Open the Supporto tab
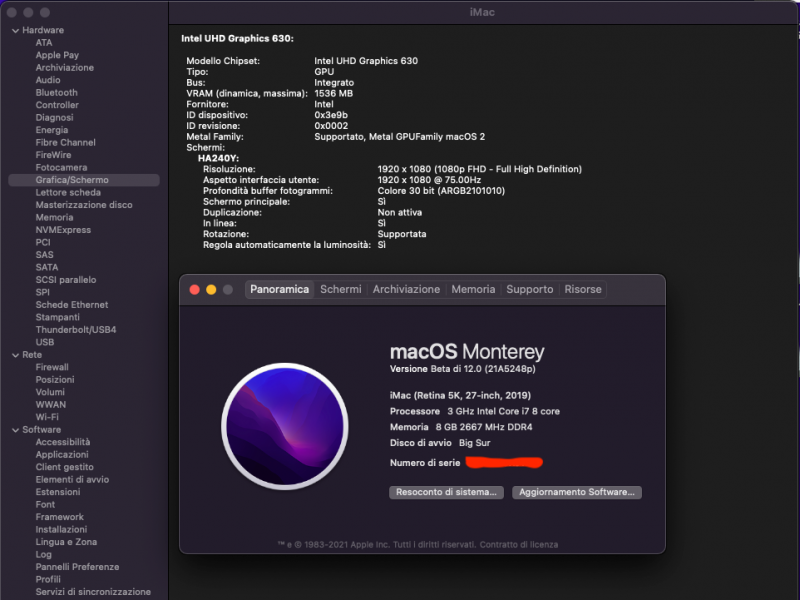The image size is (800, 600). (529, 289)
